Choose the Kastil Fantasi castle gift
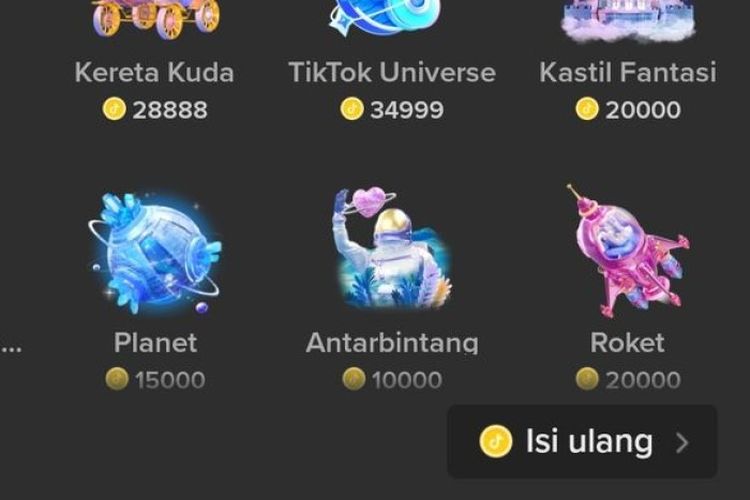Image resolution: width=750 pixels, height=500 pixels. click(x=628, y=20)
